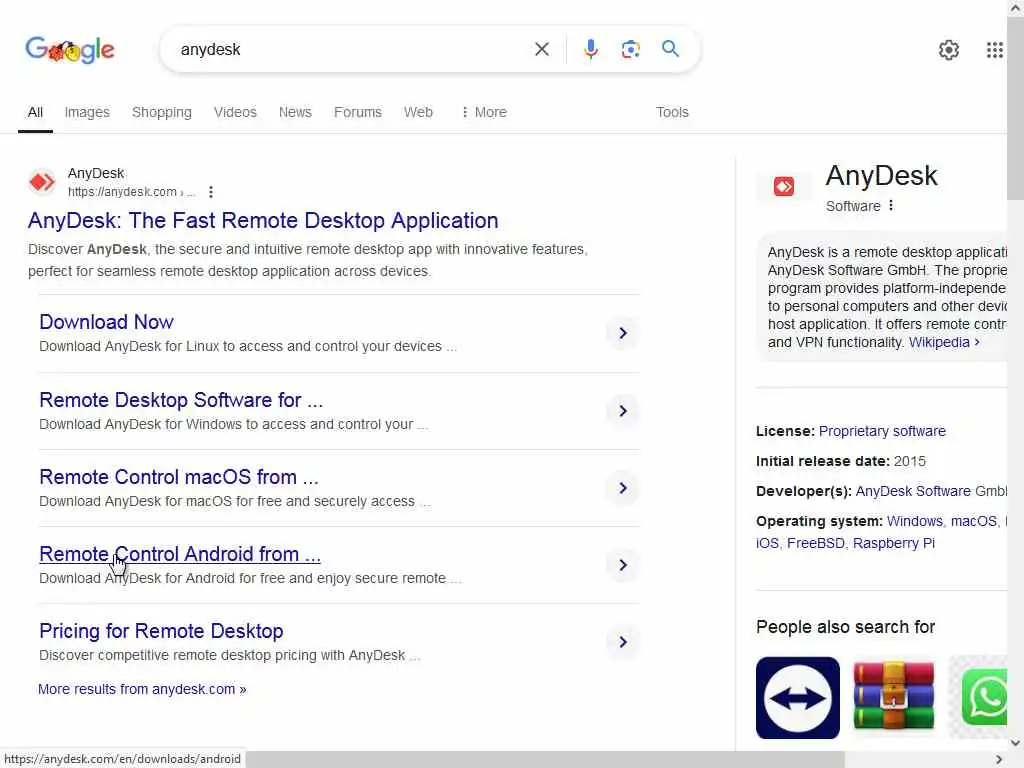Expand Download Now sitelink chevron
This screenshot has width=1024, height=768.
pos(623,333)
